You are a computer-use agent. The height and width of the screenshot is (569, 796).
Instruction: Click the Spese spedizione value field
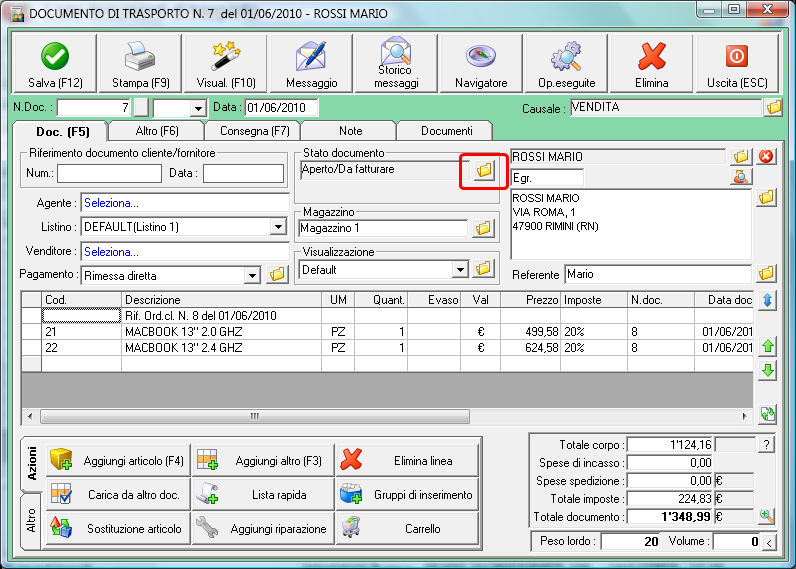point(670,481)
